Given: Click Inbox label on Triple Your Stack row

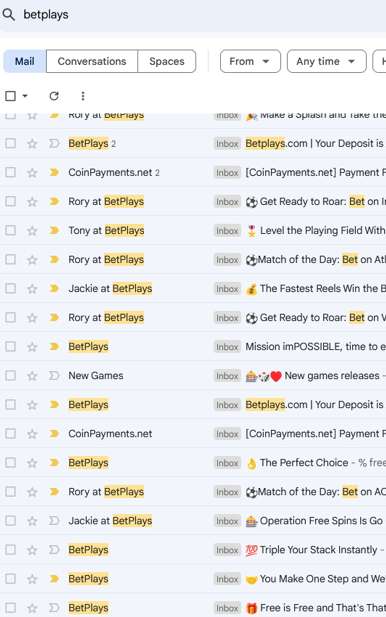Looking at the screenshot, I should tap(227, 550).
